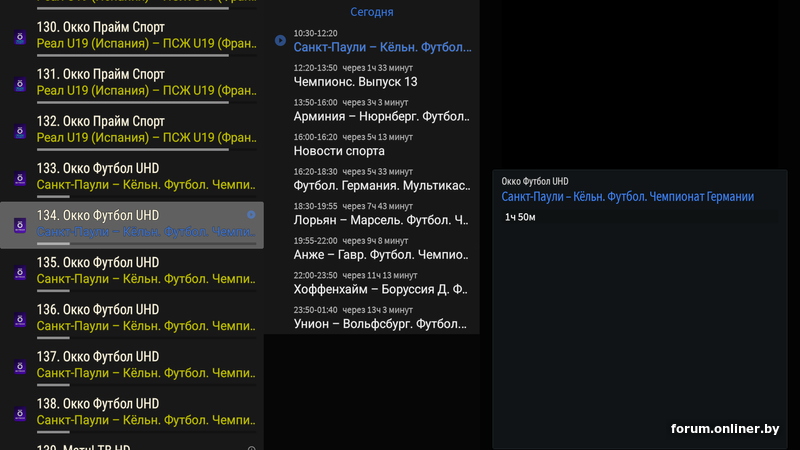The height and width of the screenshot is (450, 800).
Task: Click channel 133 programme subtitle Санкт-Паули – Кёльн
Action: coord(146,185)
